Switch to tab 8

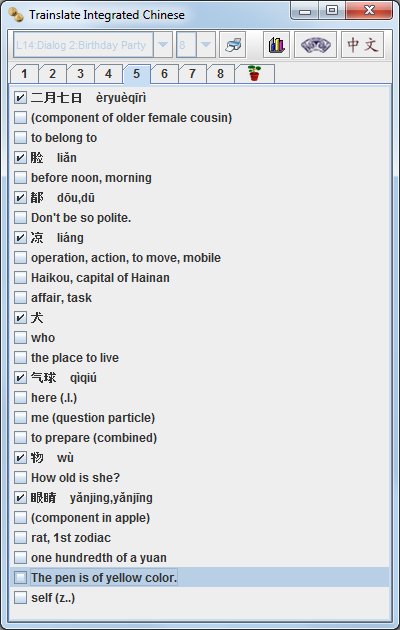(220, 74)
